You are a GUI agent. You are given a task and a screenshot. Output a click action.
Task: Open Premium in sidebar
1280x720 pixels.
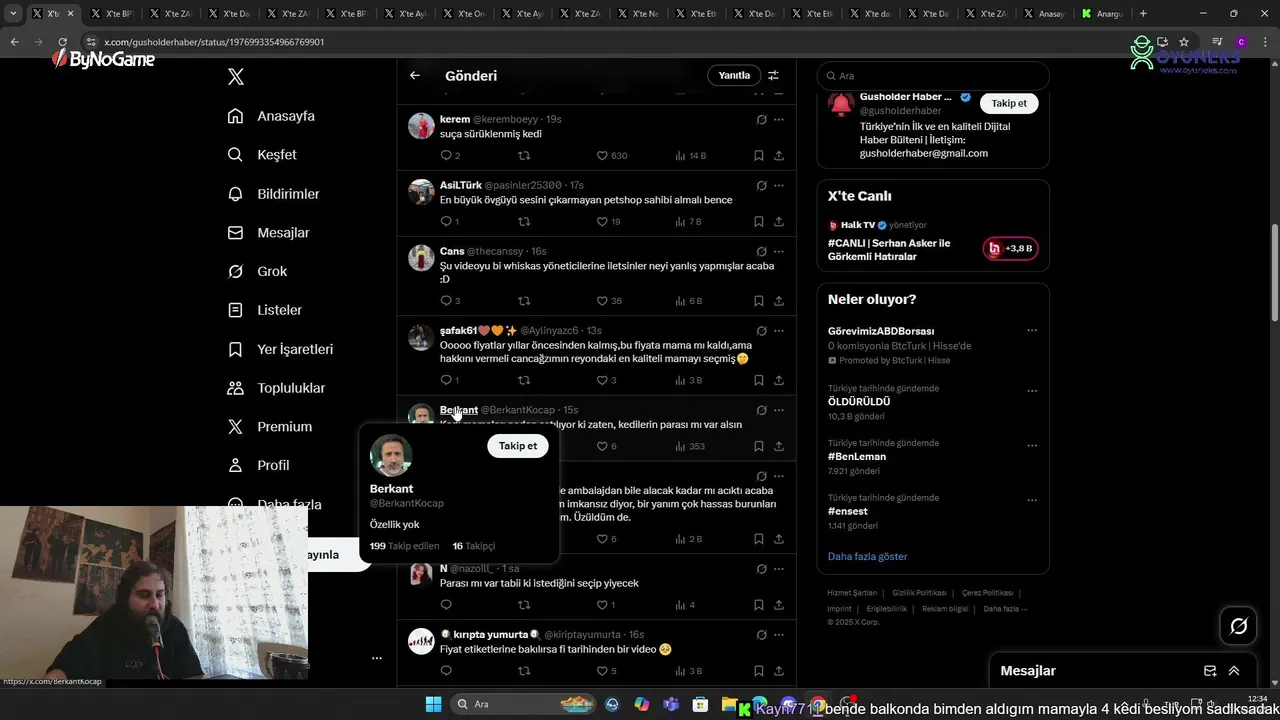(x=270, y=426)
